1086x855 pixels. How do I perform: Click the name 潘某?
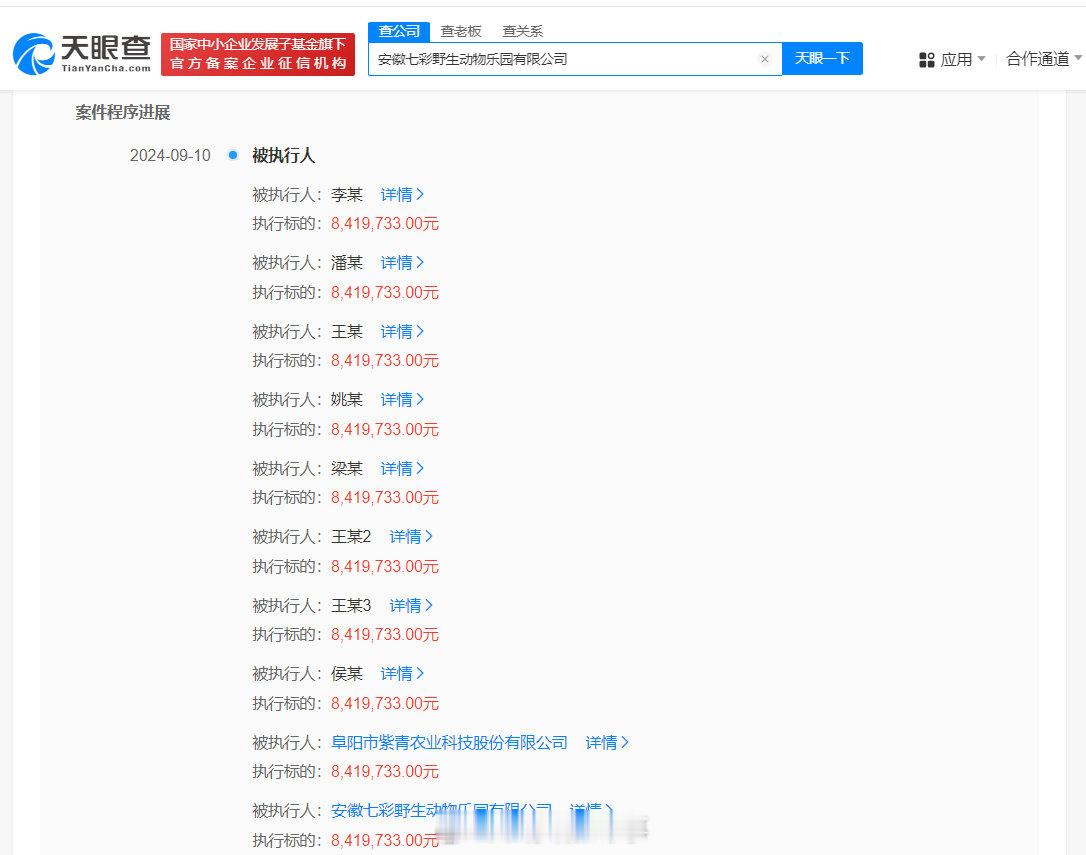click(x=346, y=263)
